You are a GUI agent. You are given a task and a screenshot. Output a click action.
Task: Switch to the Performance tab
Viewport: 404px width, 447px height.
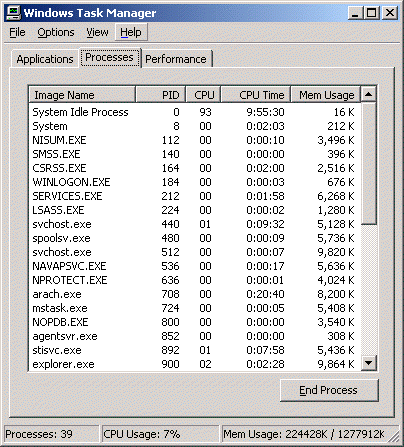click(x=176, y=59)
